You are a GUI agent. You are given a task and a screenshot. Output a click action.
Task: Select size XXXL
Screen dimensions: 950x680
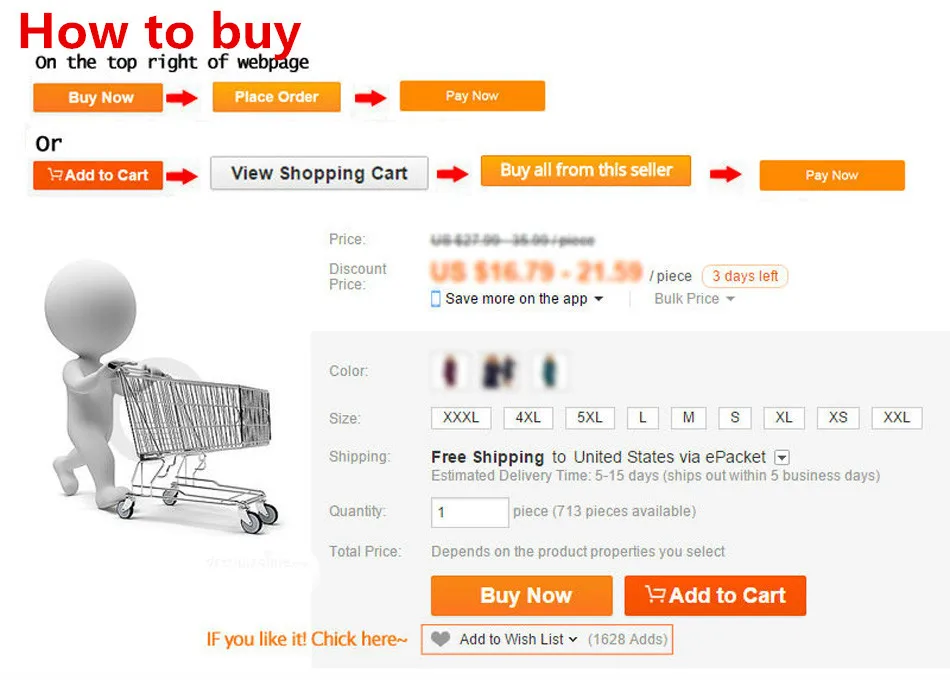coord(461,418)
